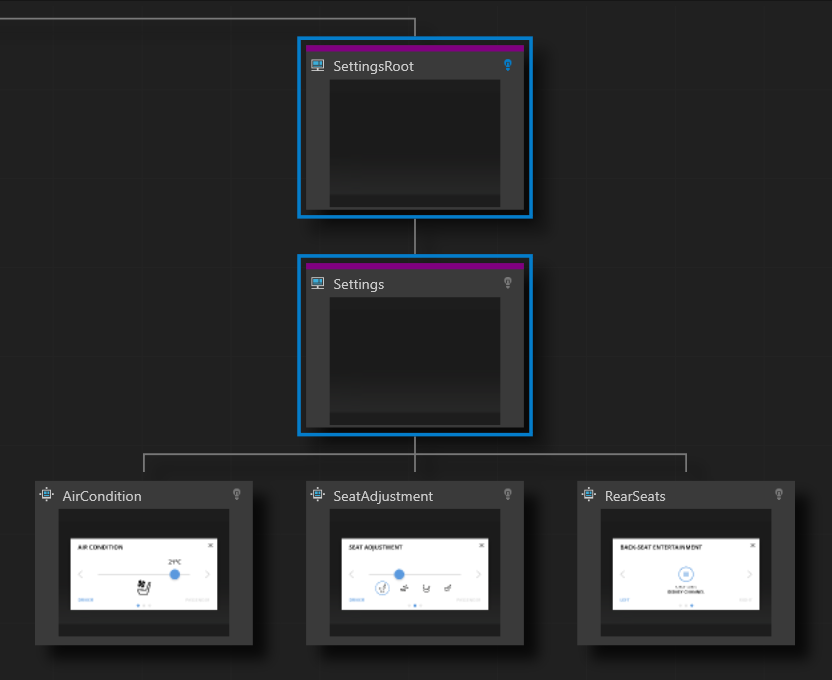Click the RearSeats node type icon
Image resolution: width=832 pixels, height=680 pixels.
[590, 495]
